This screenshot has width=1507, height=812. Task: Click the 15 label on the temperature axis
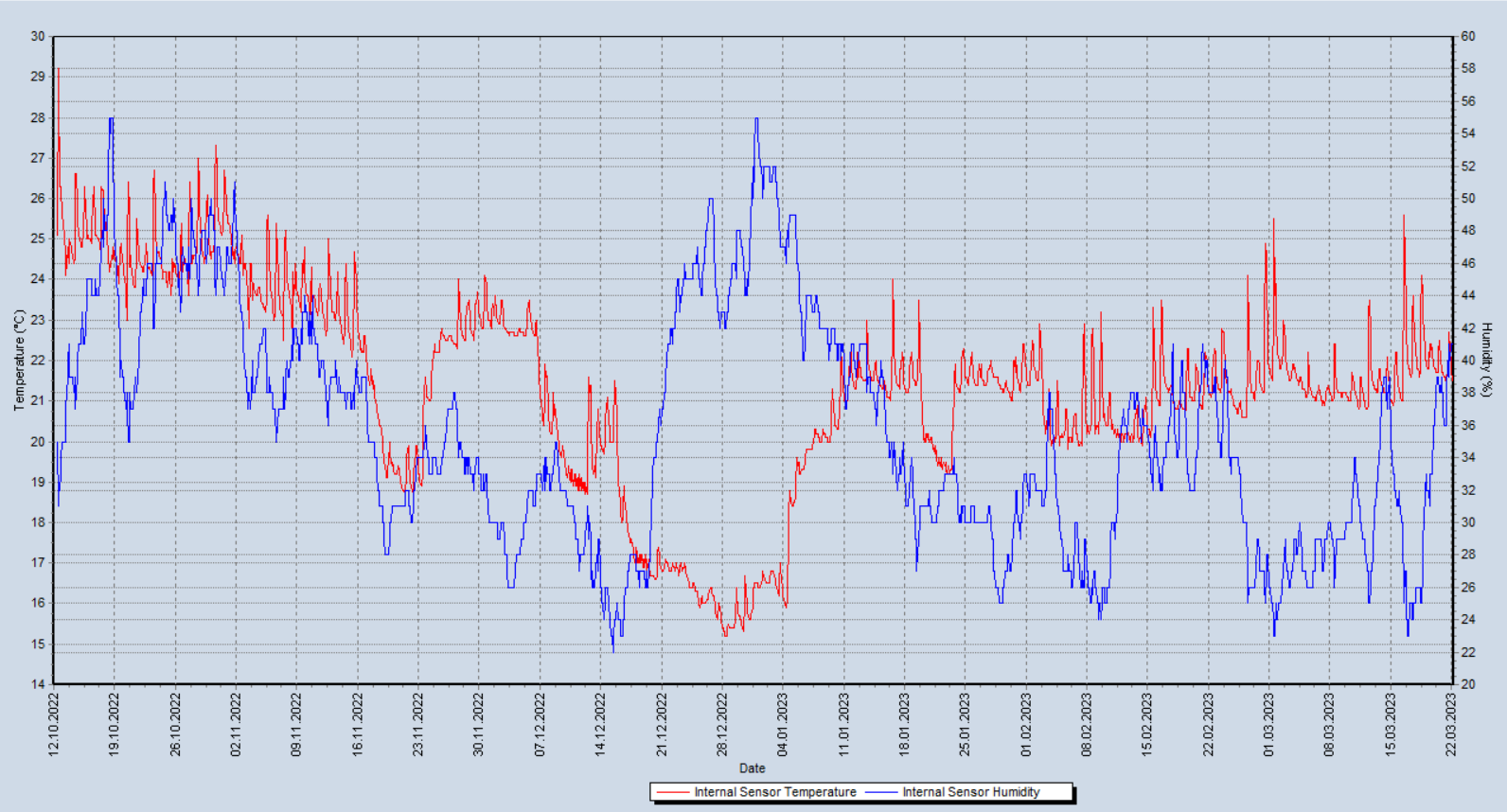[38, 644]
